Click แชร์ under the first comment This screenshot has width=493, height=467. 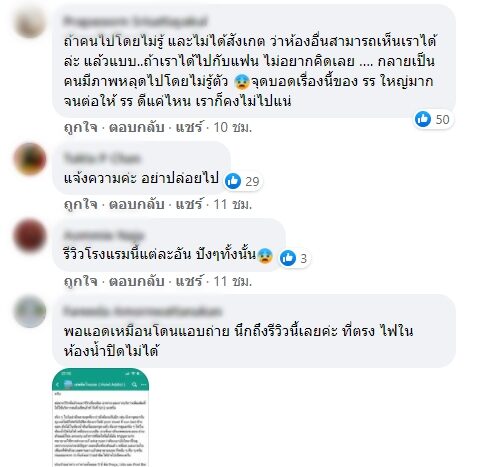pyautogui.click(x=189, y=127)
